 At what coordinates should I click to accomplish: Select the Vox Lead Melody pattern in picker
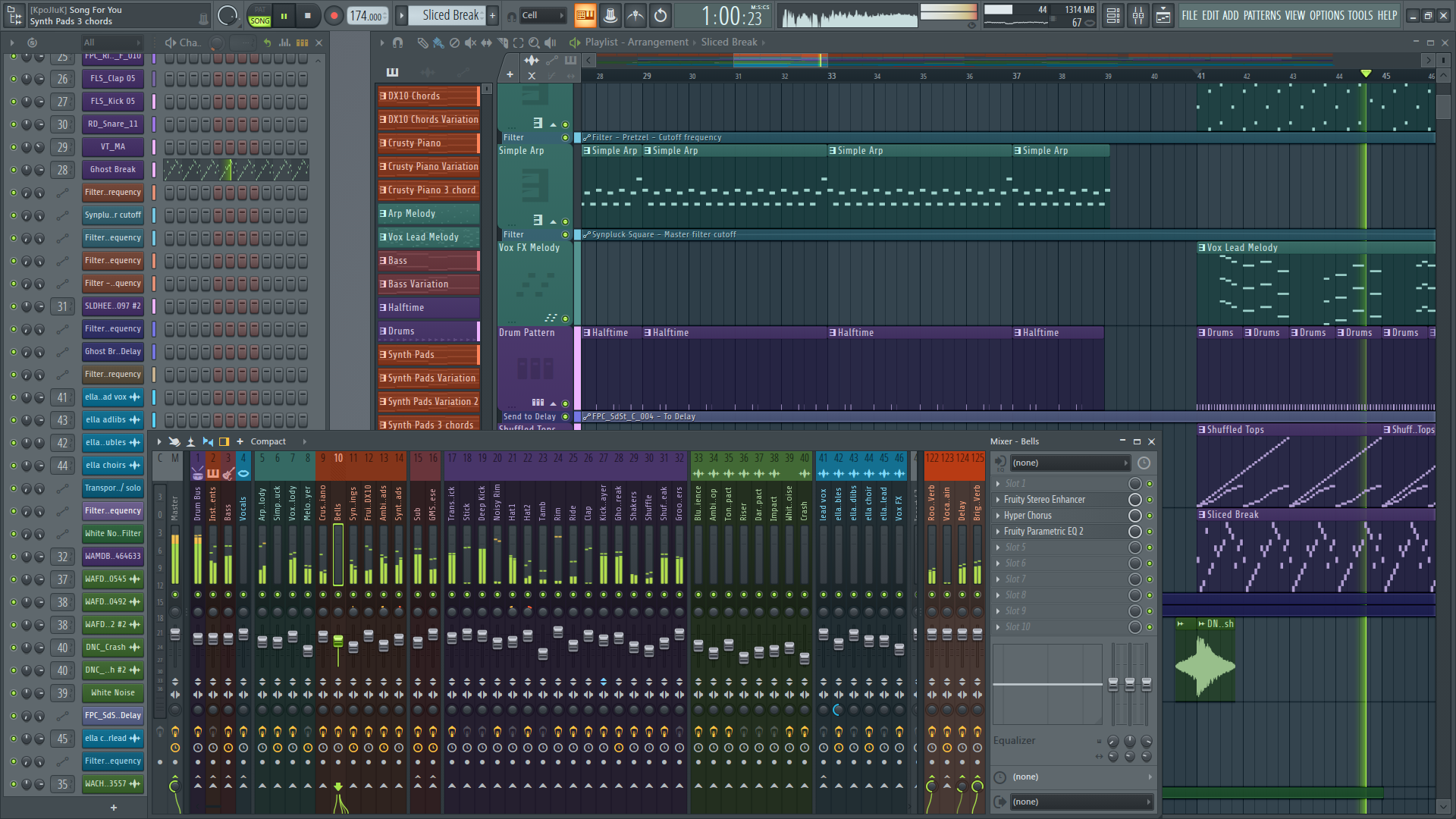pyautogui.click(x=428, y=237)
